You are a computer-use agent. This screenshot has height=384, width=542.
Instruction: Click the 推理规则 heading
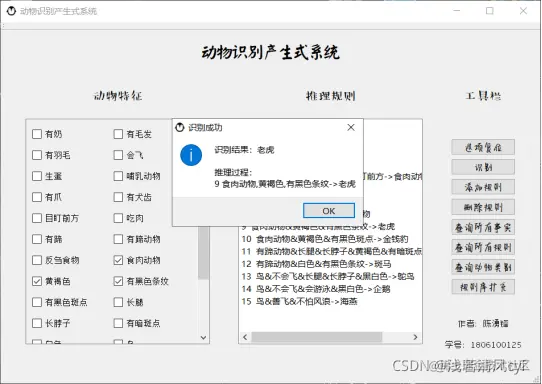tap(330, 96)
